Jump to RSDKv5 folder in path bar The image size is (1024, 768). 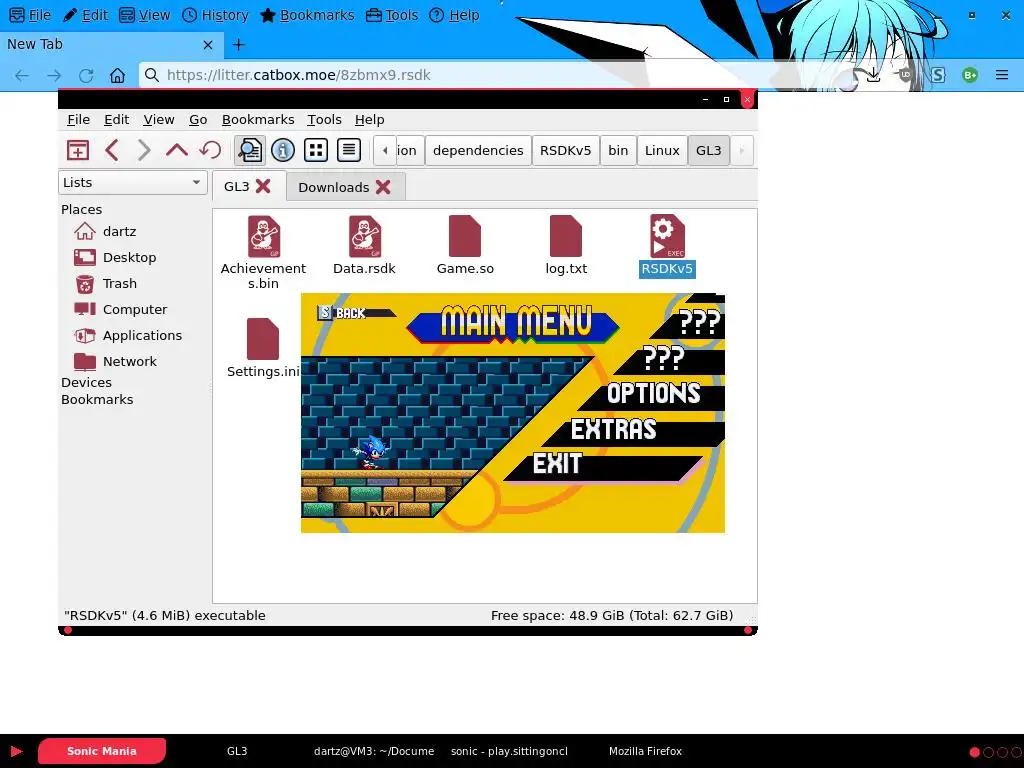click(x=566, y=150)
